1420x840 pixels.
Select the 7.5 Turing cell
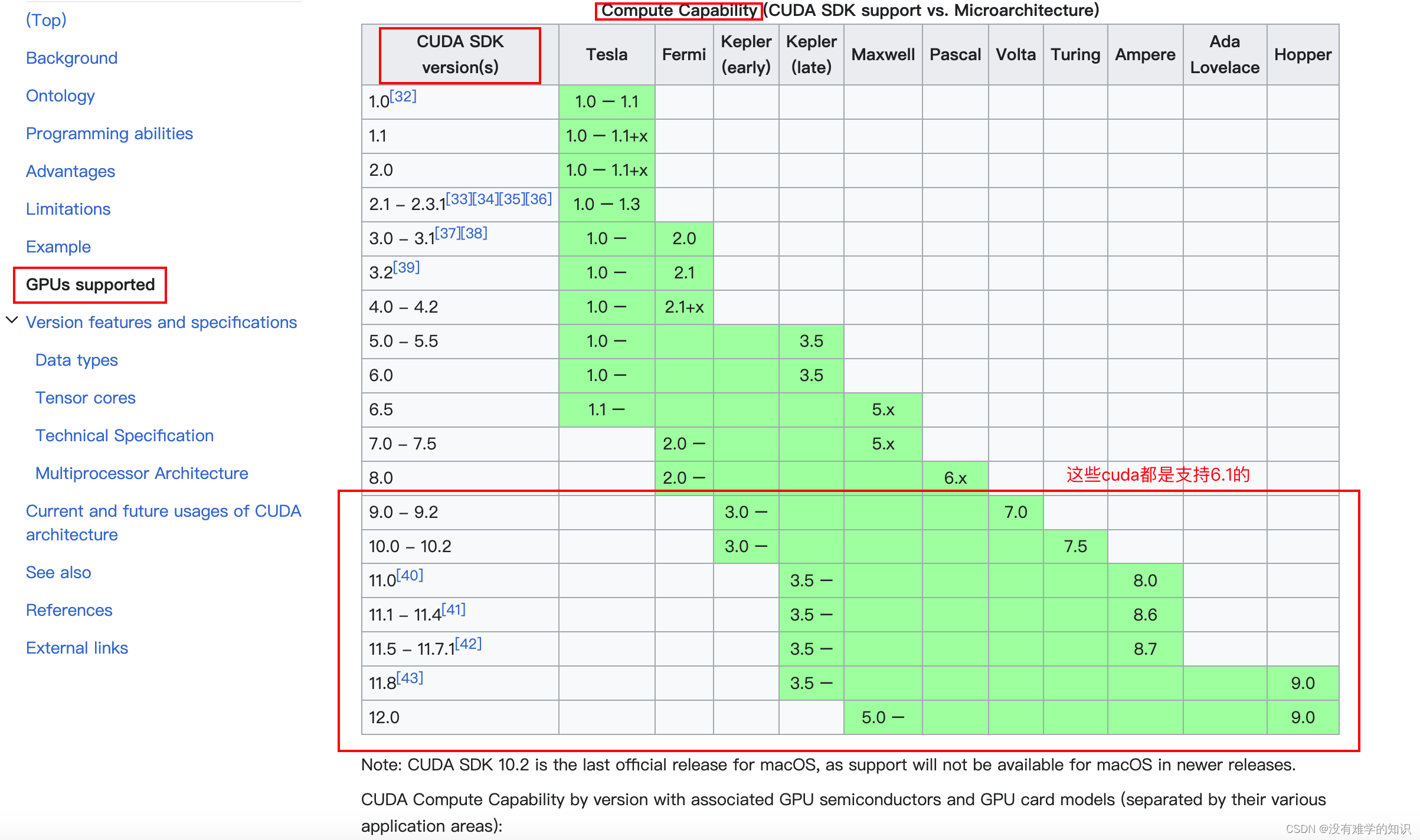pyautogui.click(x=1075, y=546)
